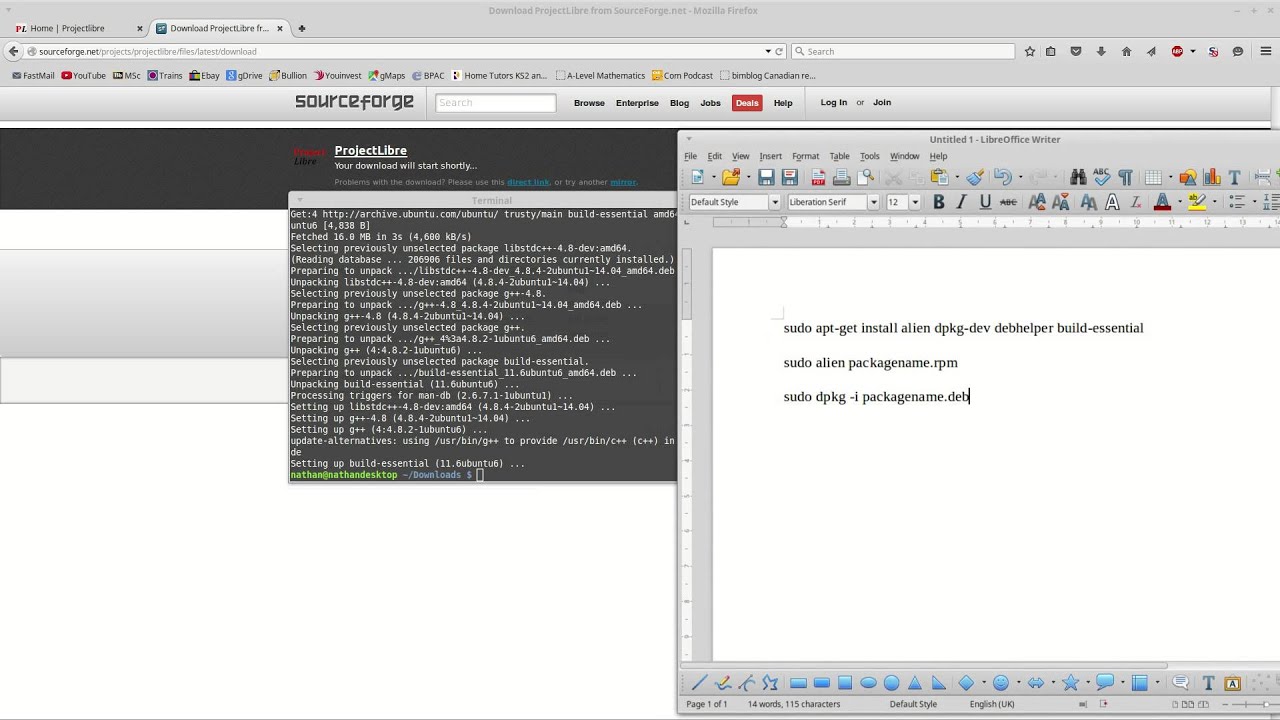Screen dimensions: 1280x720
Task: Select the Ellipse drawing shape
Action: [x=868, y=683]
